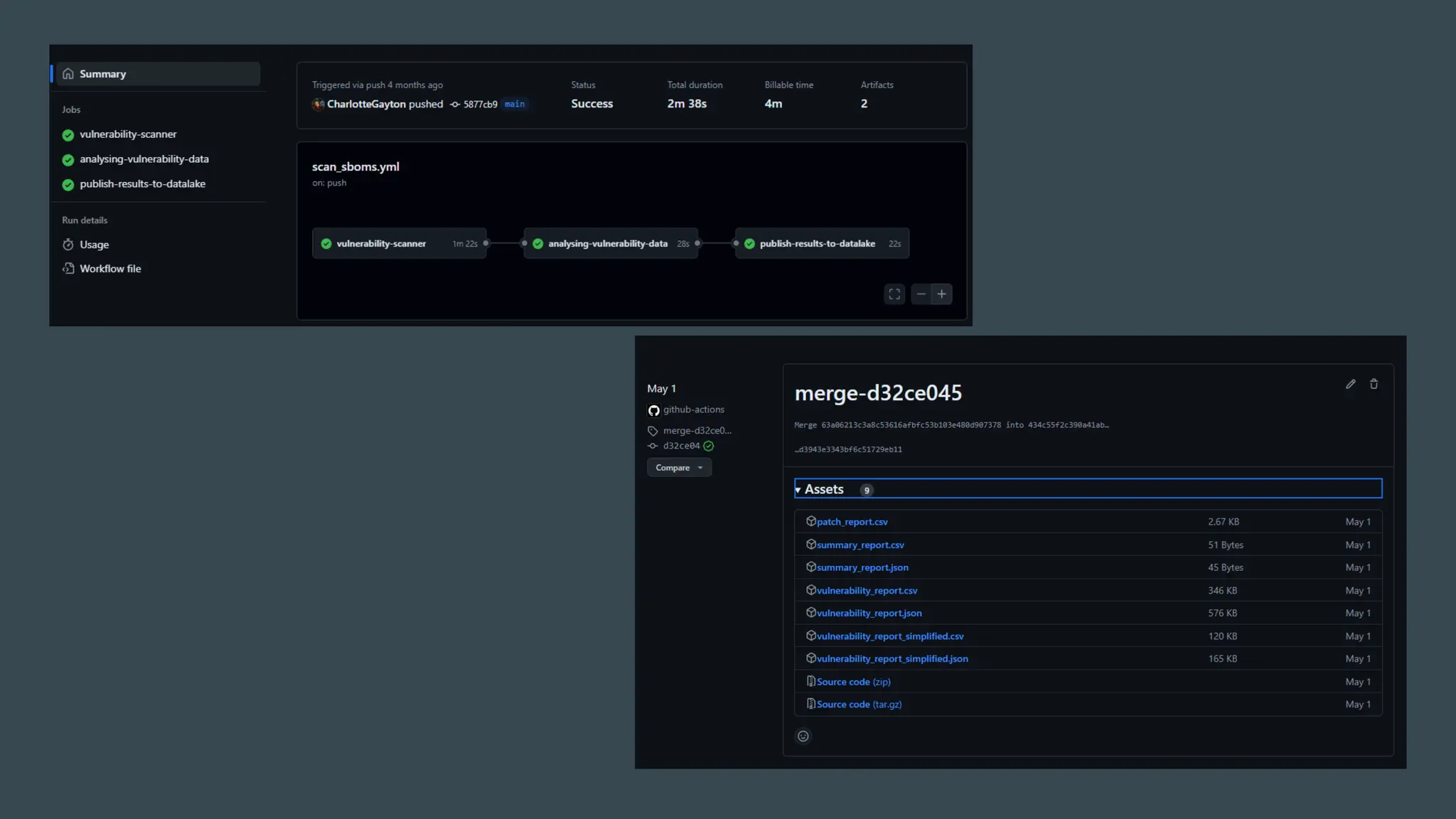Zoom out workflow graph with minus
Screen dimensions: 1456x819
click(x=921, y=294)
